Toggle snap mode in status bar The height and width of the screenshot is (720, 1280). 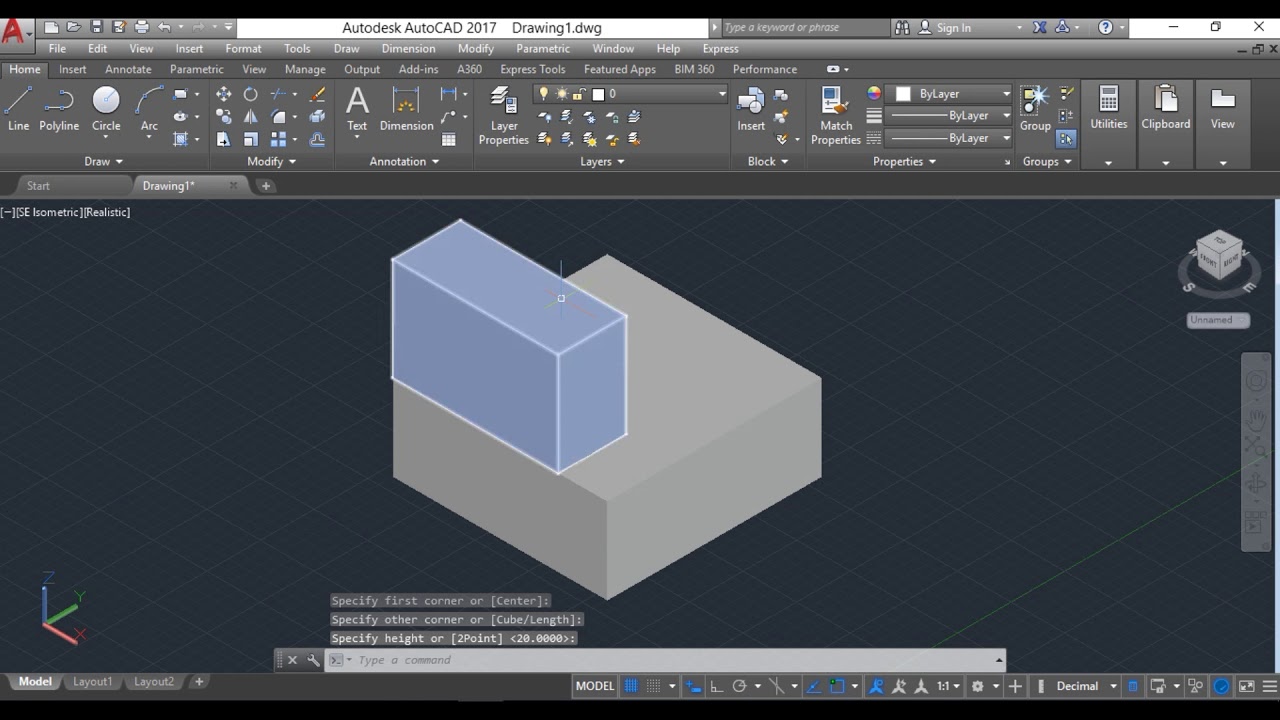[654, 686]
